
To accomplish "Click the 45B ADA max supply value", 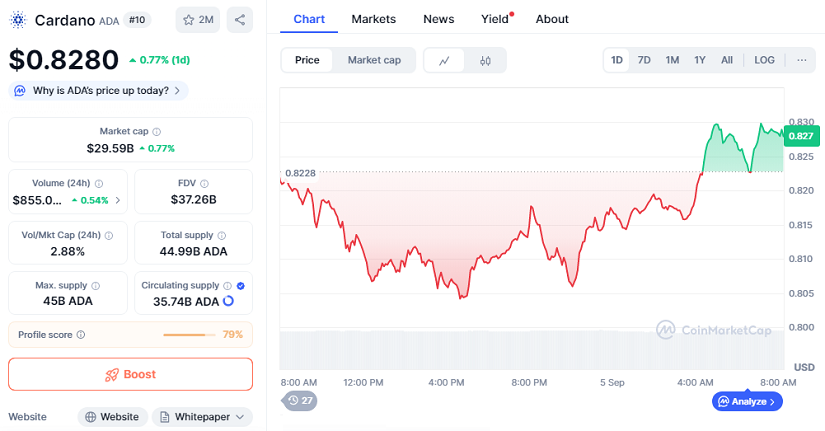I will pos(68,301).
